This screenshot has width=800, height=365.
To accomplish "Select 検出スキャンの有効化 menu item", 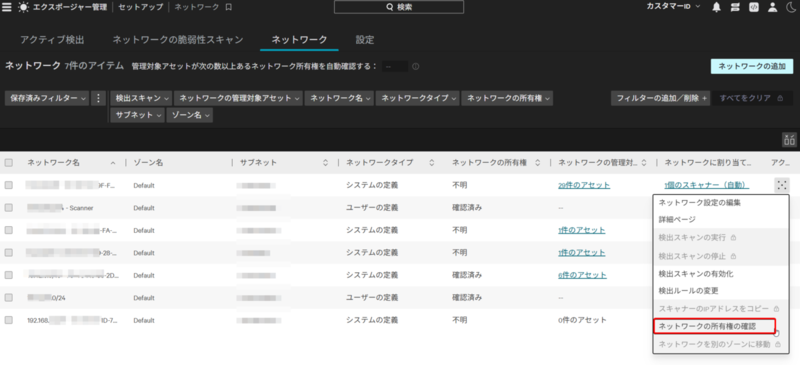I will coord(720,274).
